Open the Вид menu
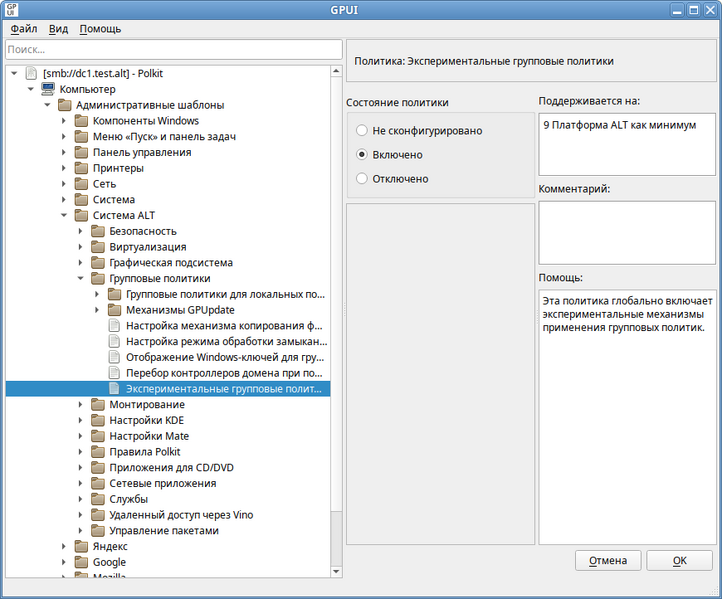The width and height of the screenshot is (722, 599). click(x=58, y=29)
